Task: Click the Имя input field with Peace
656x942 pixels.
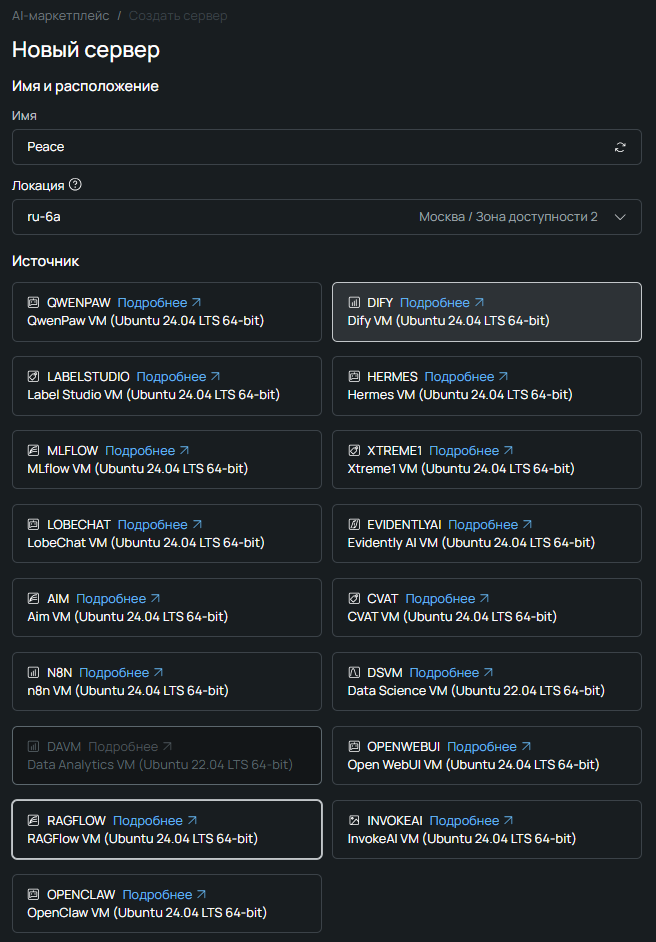Action: tap(327, 147)
